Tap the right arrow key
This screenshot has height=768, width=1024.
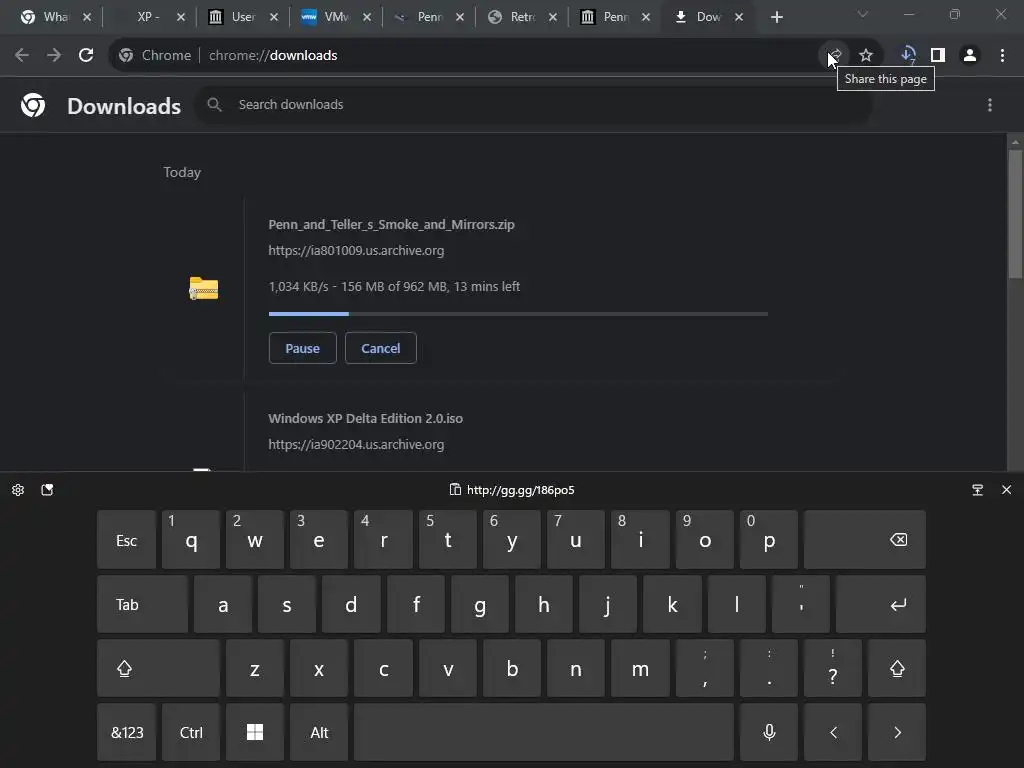pyautogui.click(x=897, y=732)
